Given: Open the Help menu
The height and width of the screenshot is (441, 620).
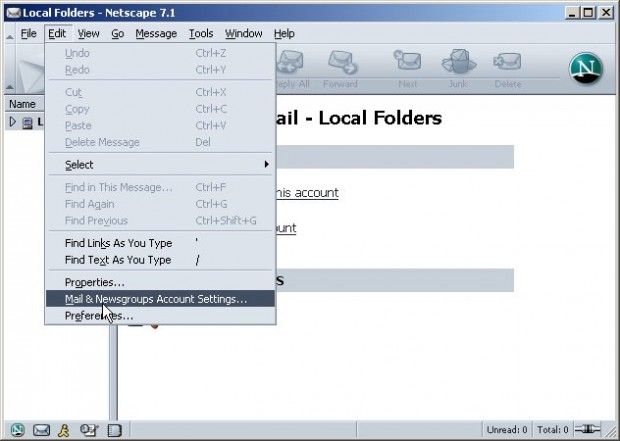Looking at the screenshot, I should 284,34.
